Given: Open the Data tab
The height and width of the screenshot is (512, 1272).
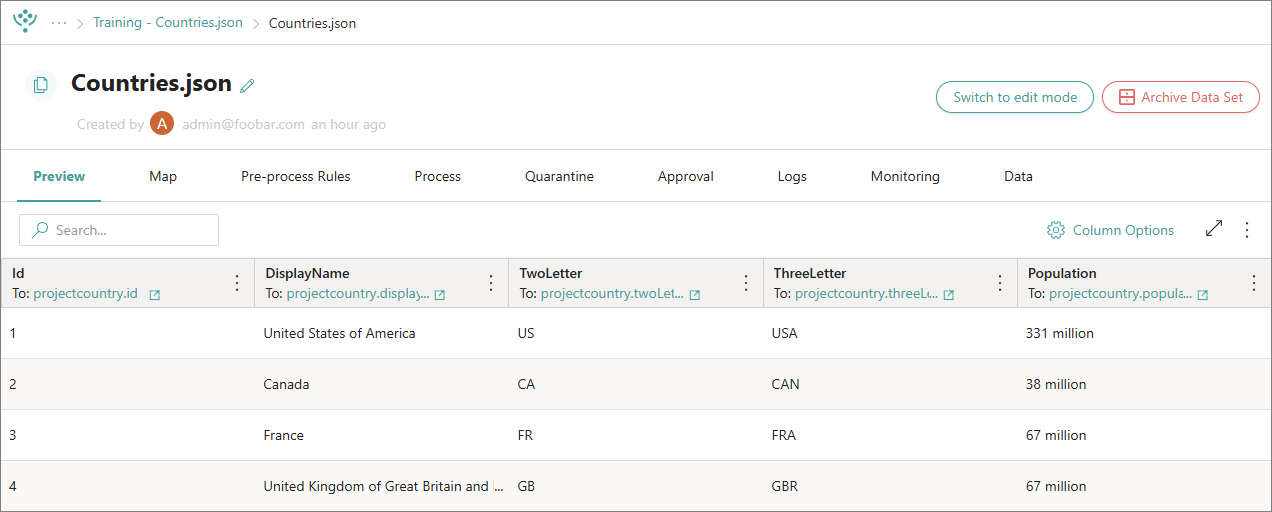Looking at the screenshot, I should [x=1018, y=176].
